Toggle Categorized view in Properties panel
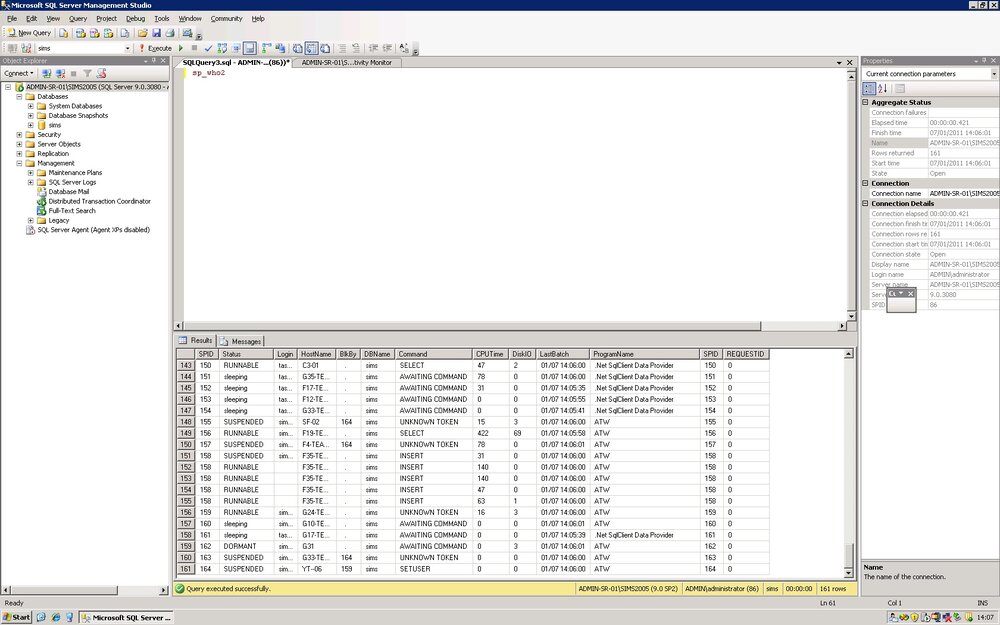This screenshot has width=1000, height=625. coord(869,89)
